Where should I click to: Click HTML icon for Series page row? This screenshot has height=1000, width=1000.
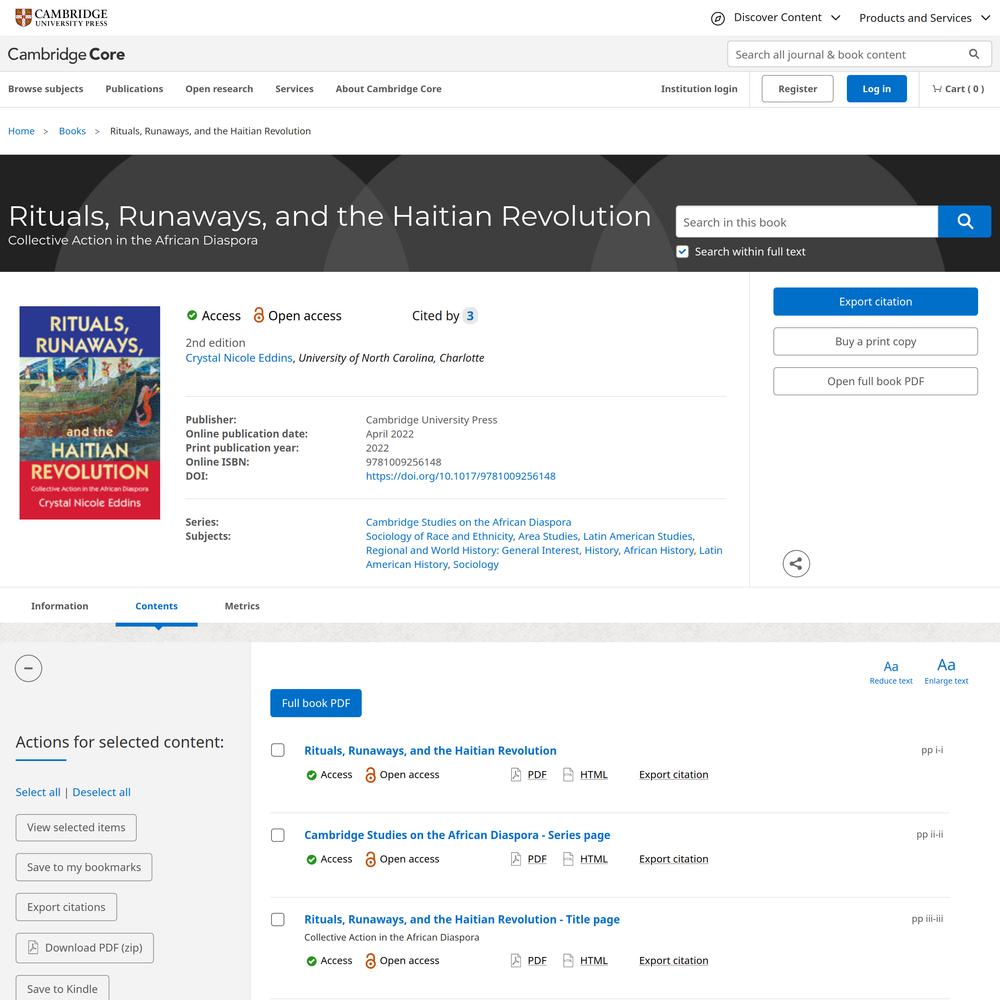(568, 859)
